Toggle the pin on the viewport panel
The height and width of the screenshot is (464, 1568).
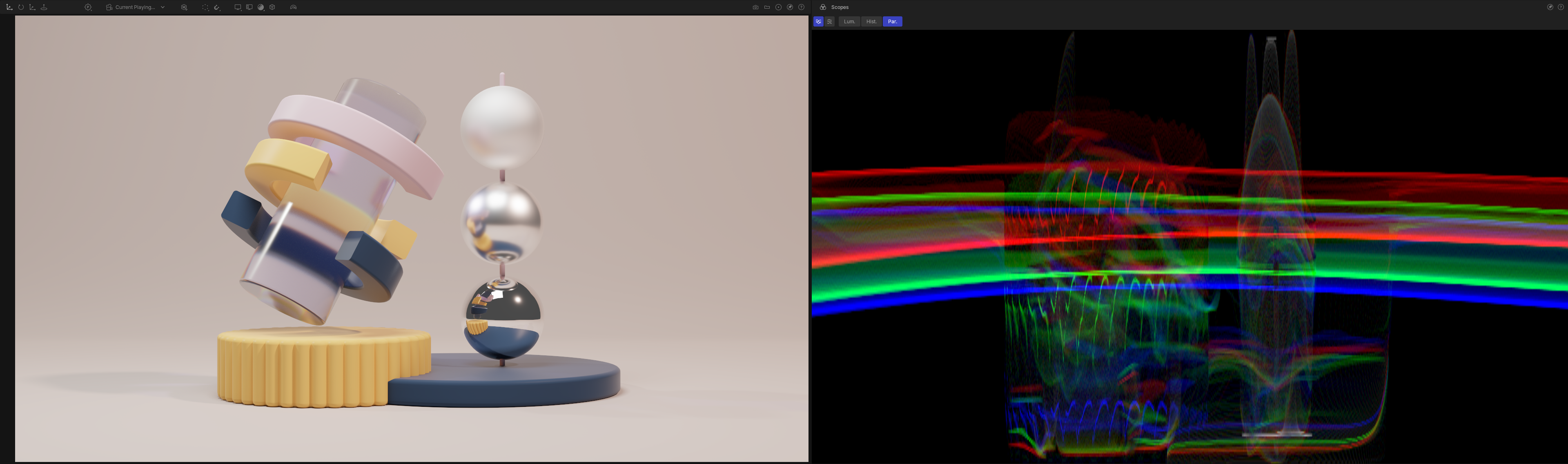[x=790, y=7]
